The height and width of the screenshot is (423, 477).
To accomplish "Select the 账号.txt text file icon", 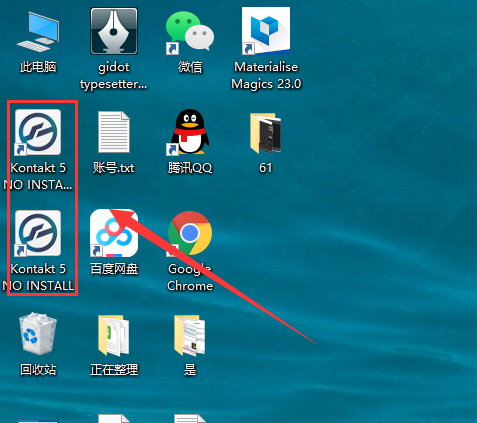I will [x=114, y=132].
